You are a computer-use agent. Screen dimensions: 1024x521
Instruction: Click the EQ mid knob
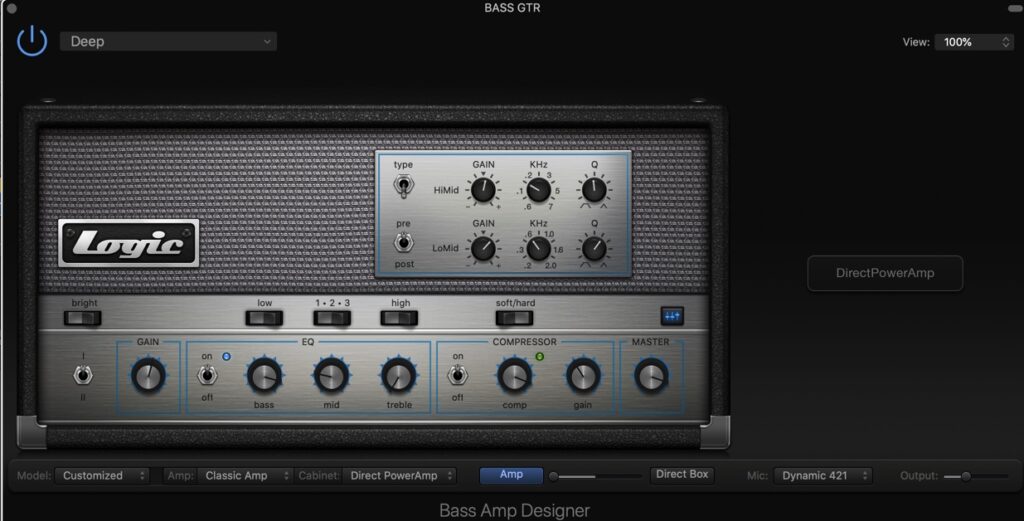click(x=332, y=375)
